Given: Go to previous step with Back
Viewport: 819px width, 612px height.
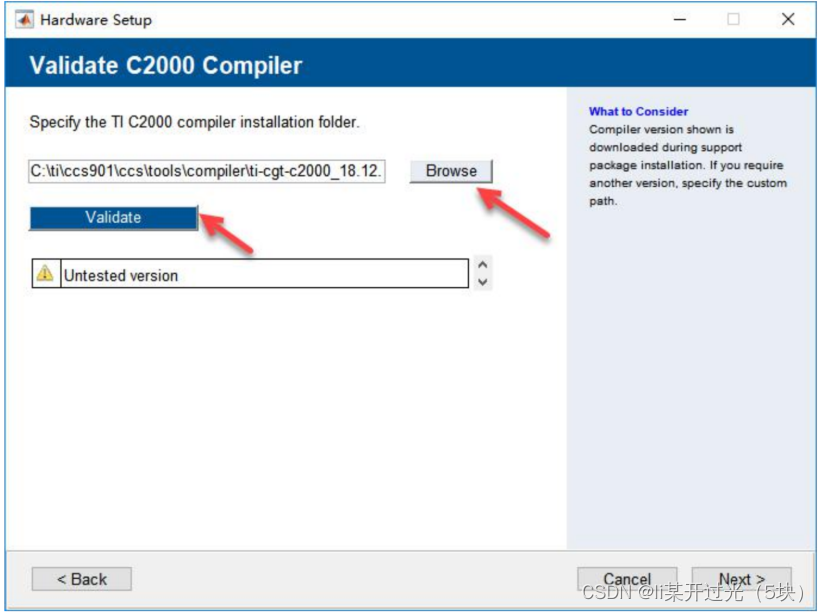Looking at the screenshot, I should click(81, 579).
